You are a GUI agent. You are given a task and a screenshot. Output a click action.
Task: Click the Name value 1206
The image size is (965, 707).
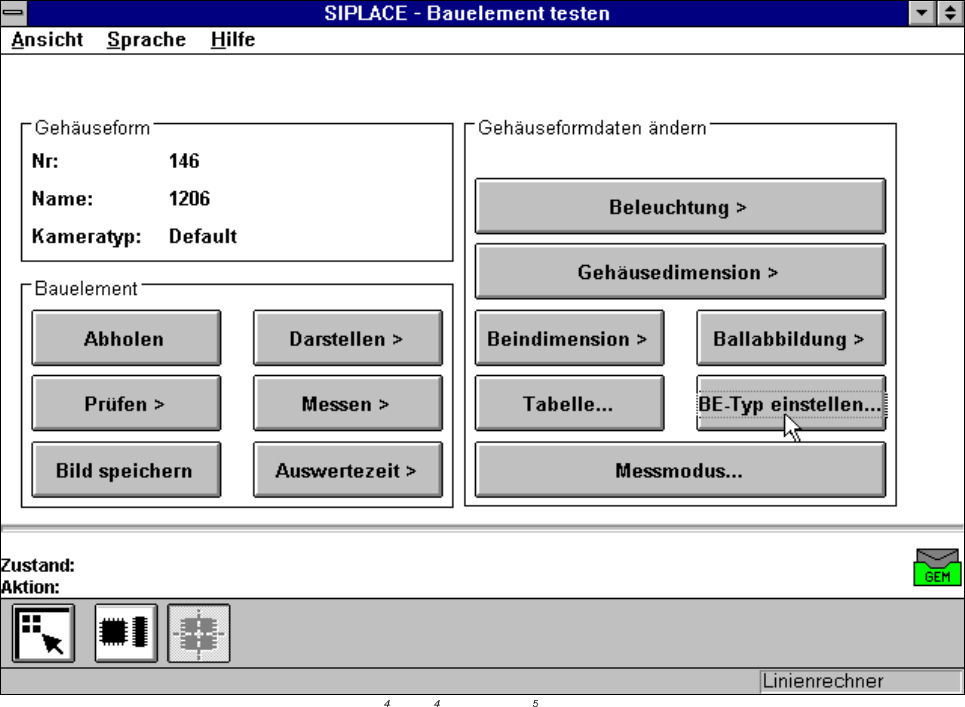pyautogui.click(x=190, y=199)
